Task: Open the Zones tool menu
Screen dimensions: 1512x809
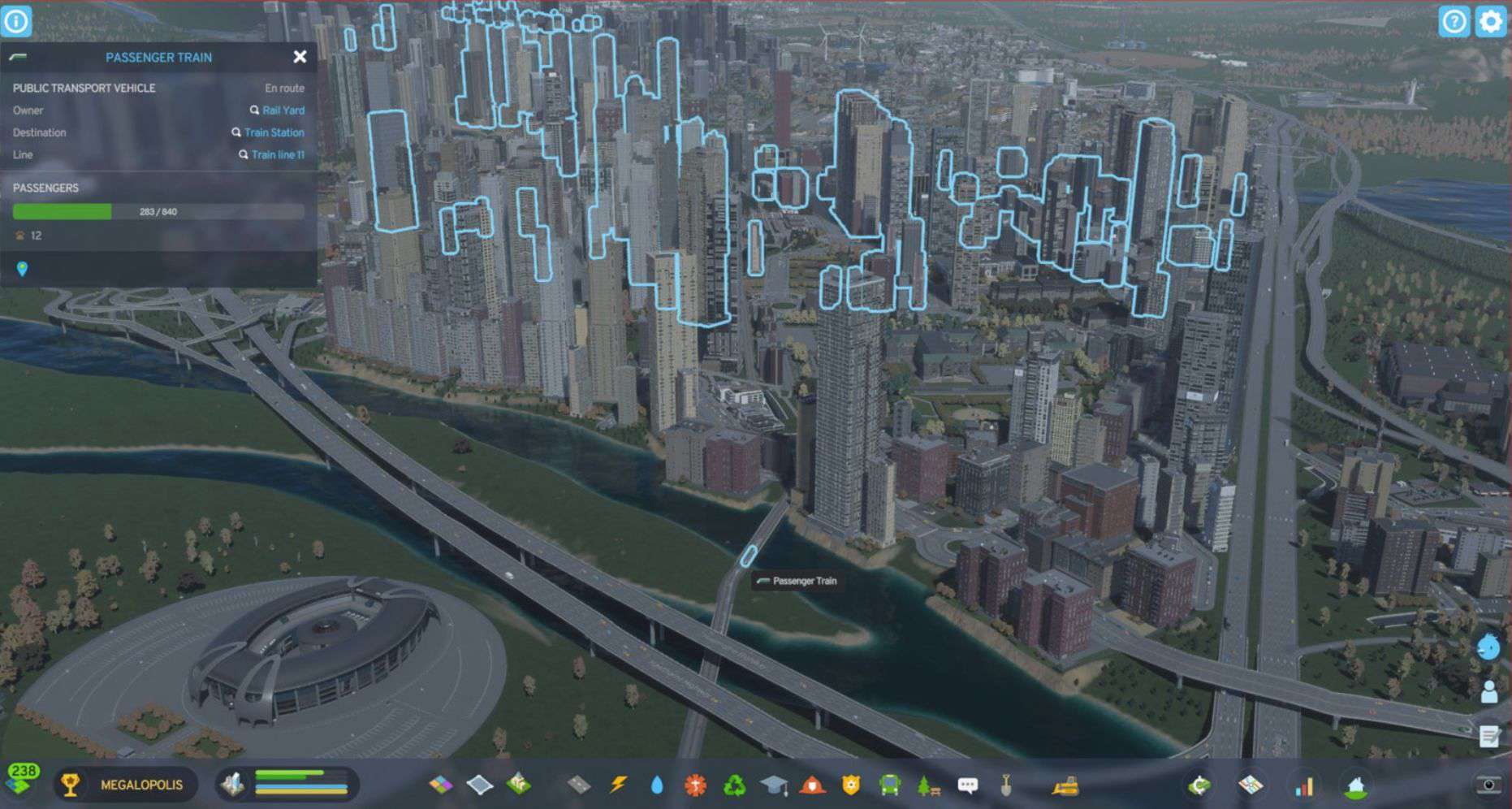Action: coord(441,785)
